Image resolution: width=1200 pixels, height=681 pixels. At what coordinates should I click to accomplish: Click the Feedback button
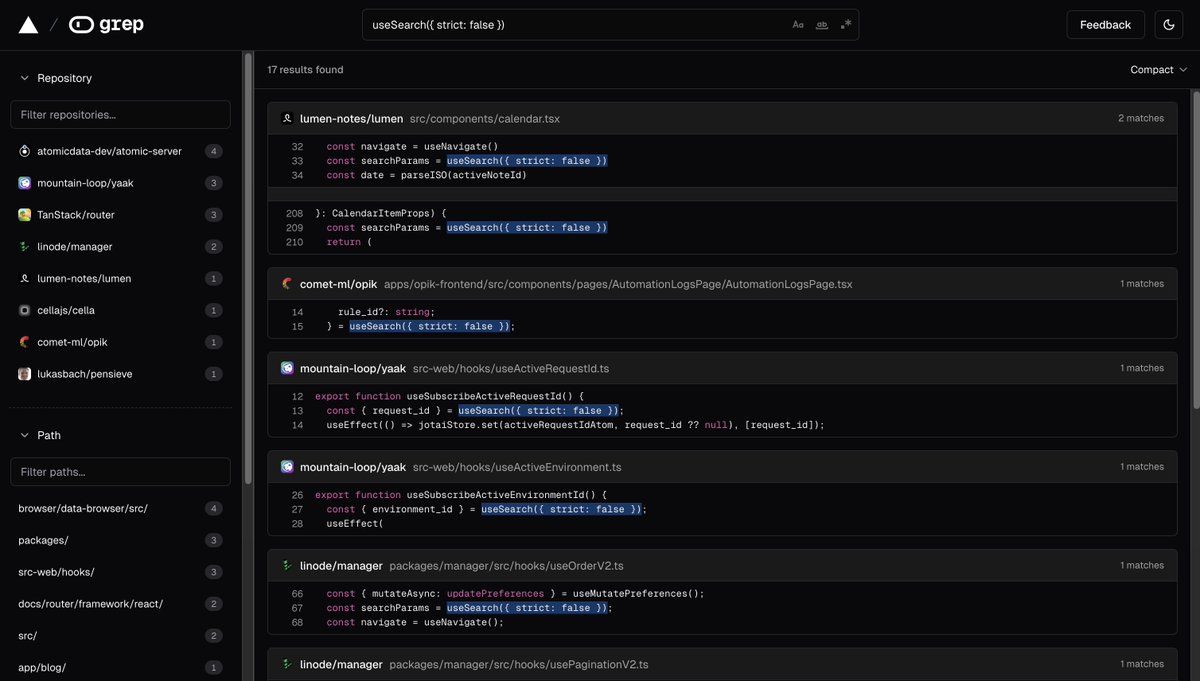click(1105, 23)
